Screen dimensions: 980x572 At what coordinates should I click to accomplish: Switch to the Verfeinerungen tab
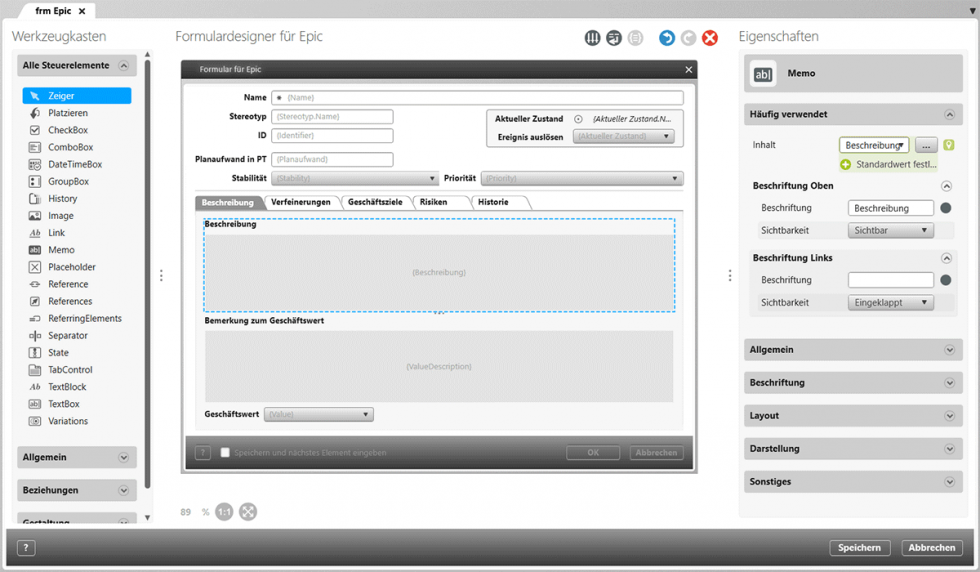click(x=301, y=203)
